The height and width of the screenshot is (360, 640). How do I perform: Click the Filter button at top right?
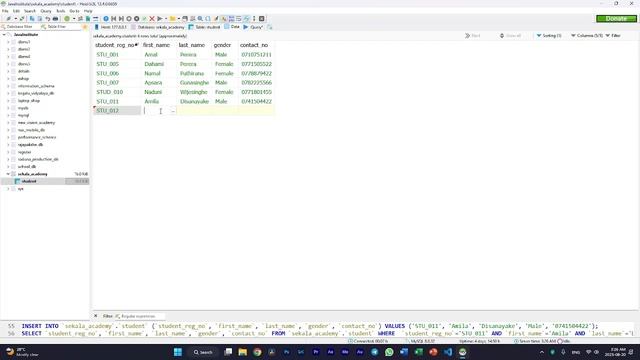[613, 36]
